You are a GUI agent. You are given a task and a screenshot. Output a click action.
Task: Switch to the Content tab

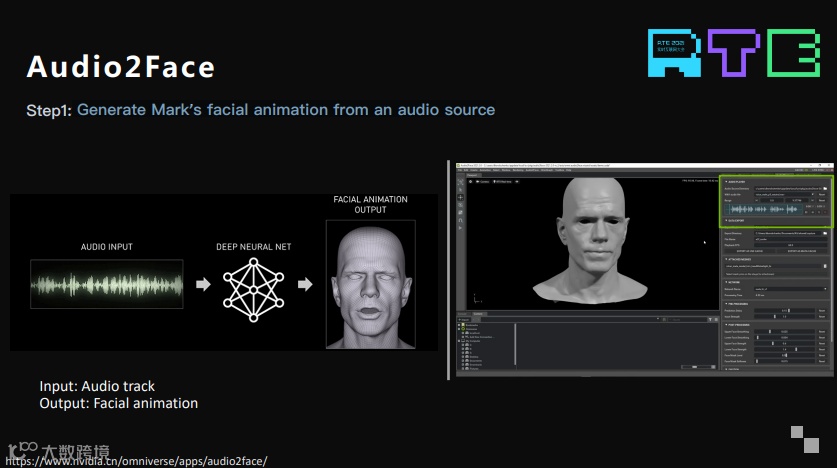(x=479, y=314)
